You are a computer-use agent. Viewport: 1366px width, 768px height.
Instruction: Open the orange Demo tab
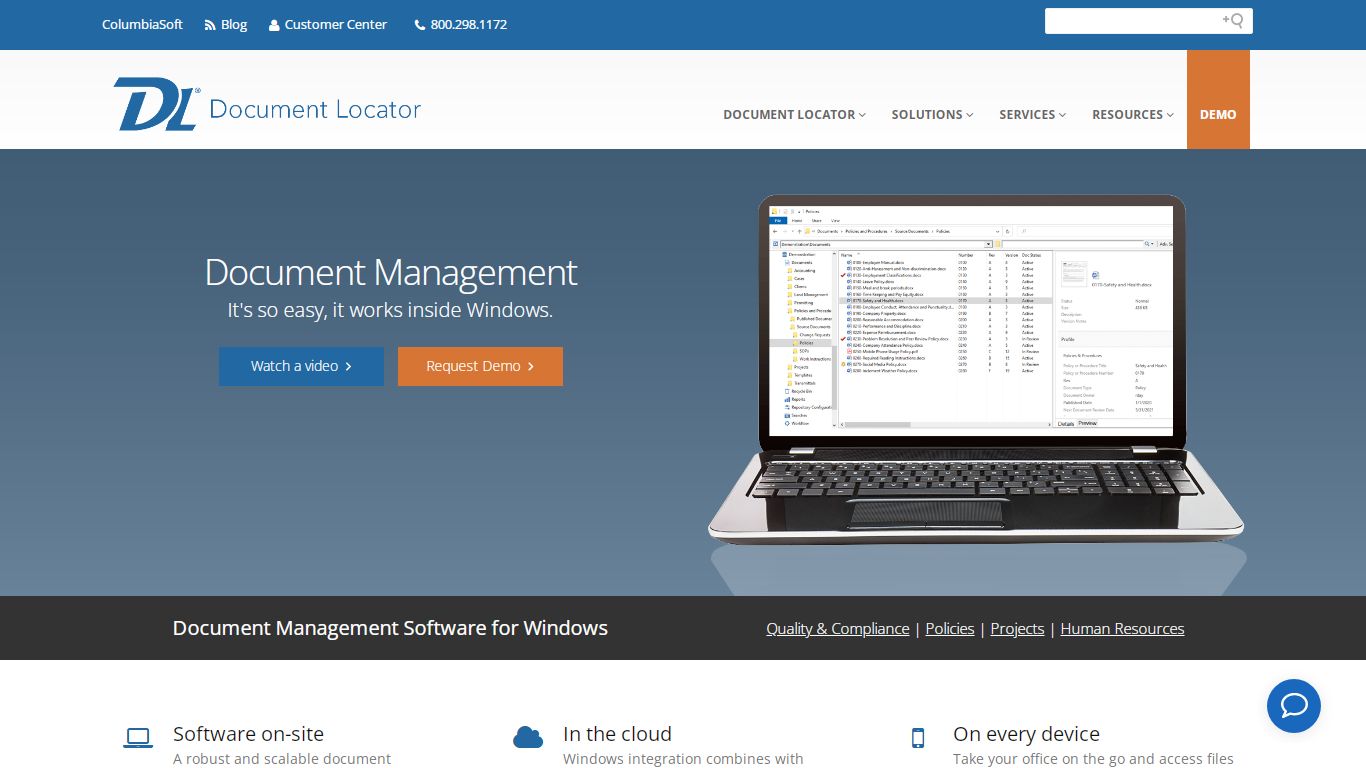(x=1218, y=99)
